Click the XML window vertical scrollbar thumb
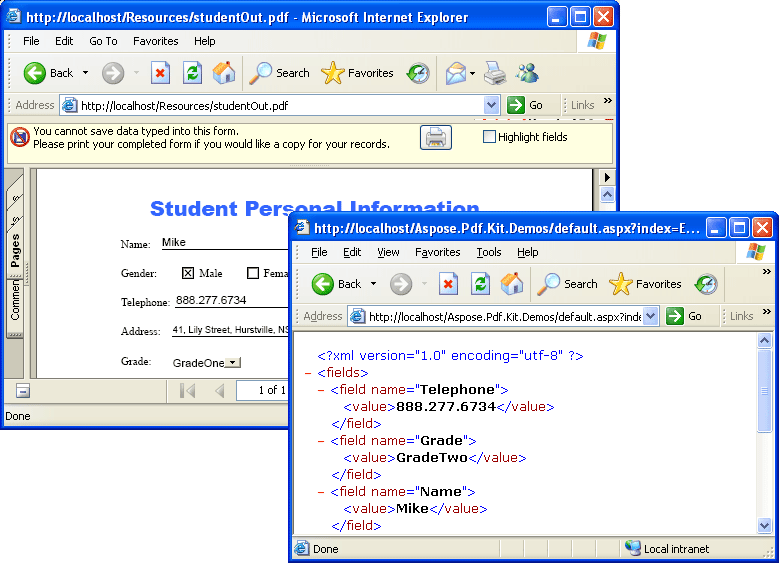780x564 pixels. 764,391
